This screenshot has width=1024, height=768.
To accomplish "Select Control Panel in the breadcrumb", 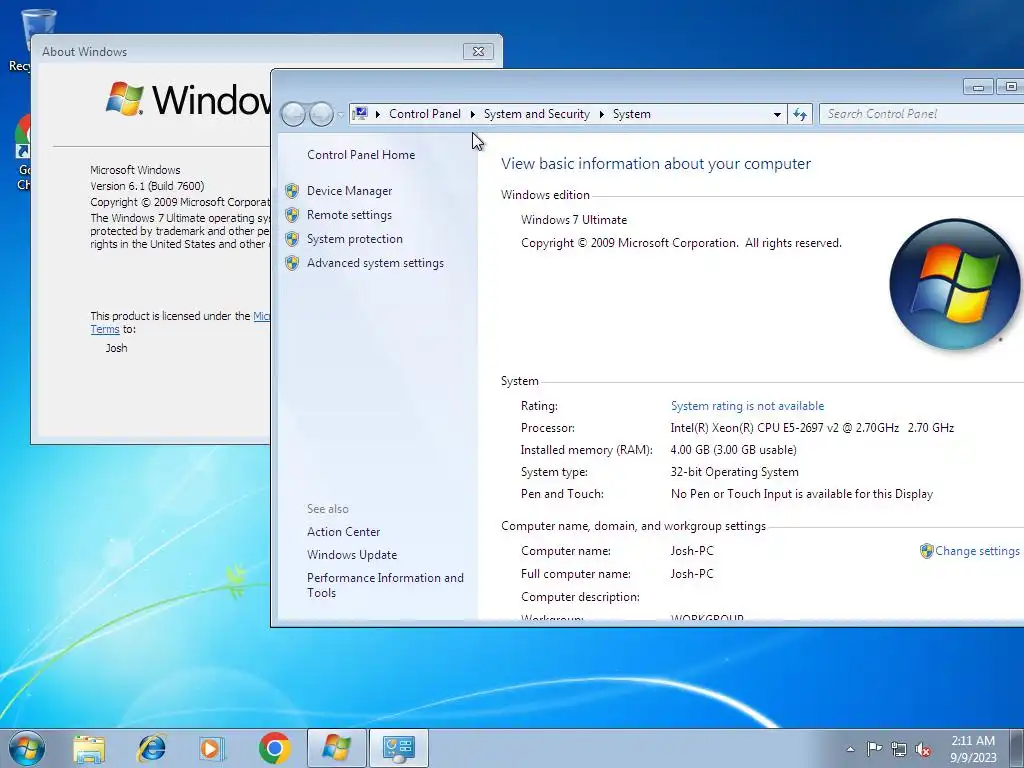I will point(424,114).
